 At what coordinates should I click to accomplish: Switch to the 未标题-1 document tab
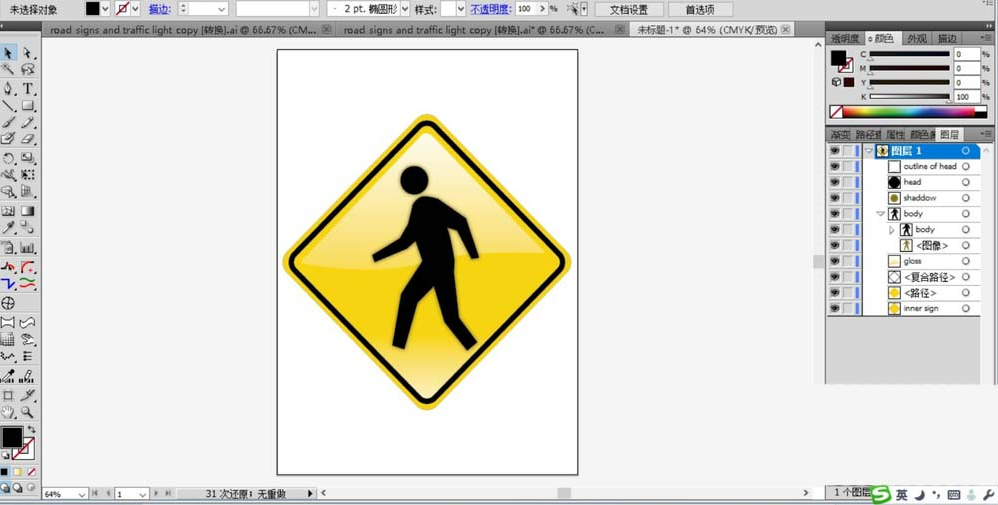coord(705,29)
